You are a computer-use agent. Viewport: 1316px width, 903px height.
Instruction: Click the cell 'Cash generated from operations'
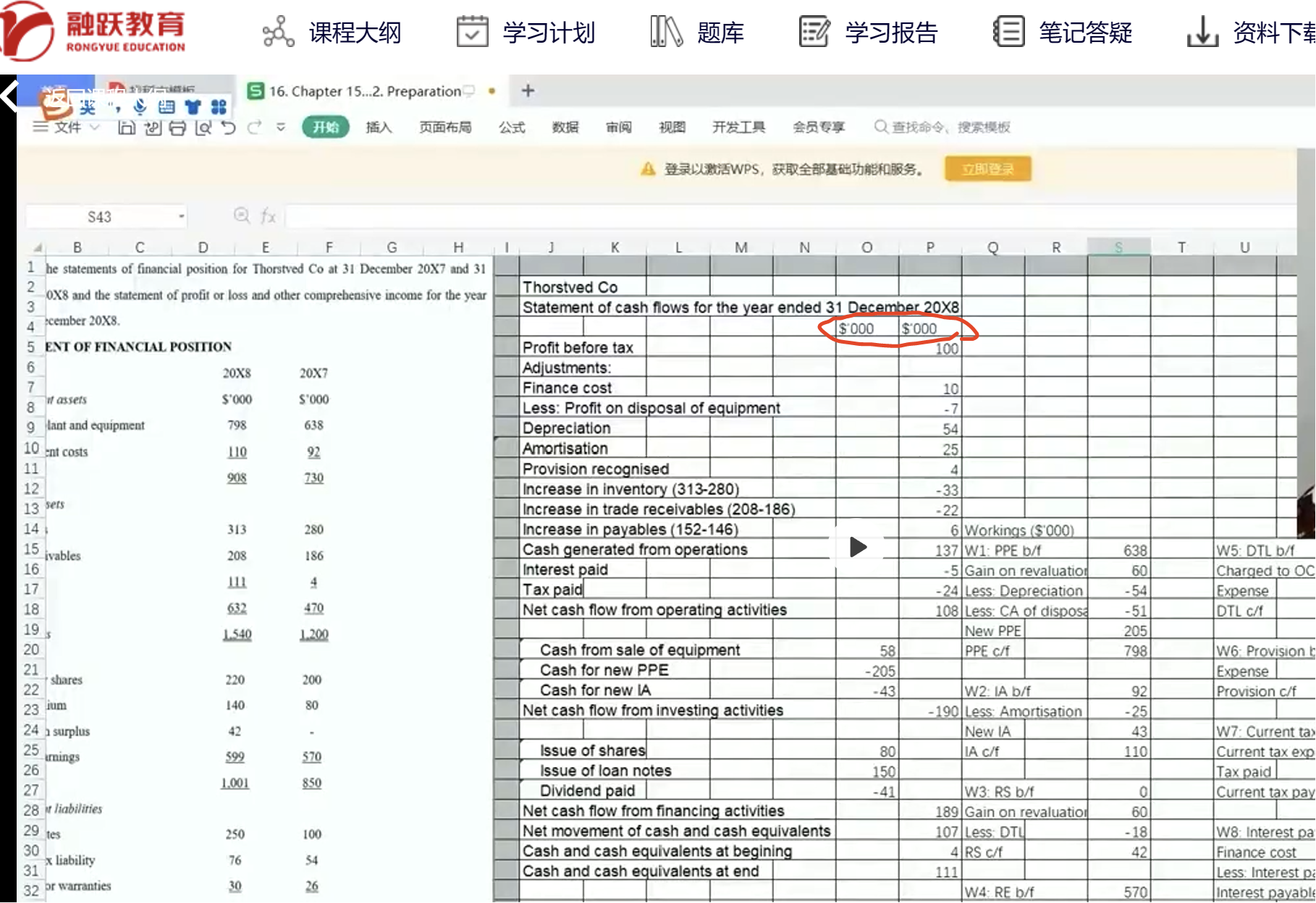(635, 549)
